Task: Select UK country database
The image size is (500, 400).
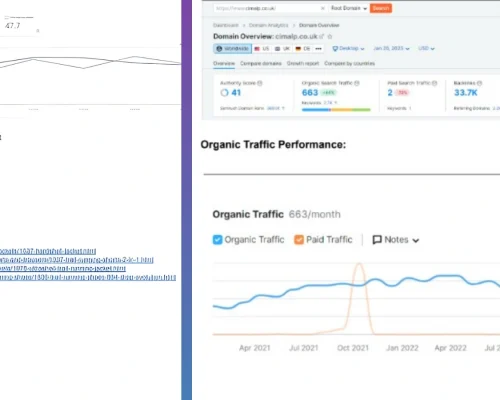Action: pos(282,49)
